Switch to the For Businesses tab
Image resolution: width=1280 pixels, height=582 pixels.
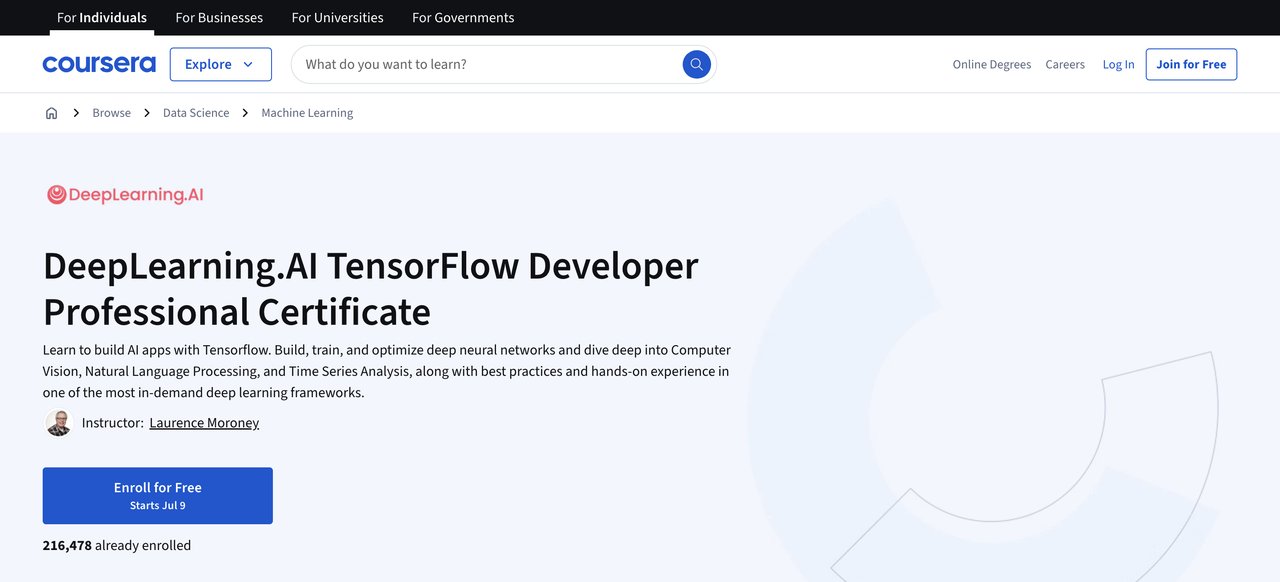pos(219,17)
